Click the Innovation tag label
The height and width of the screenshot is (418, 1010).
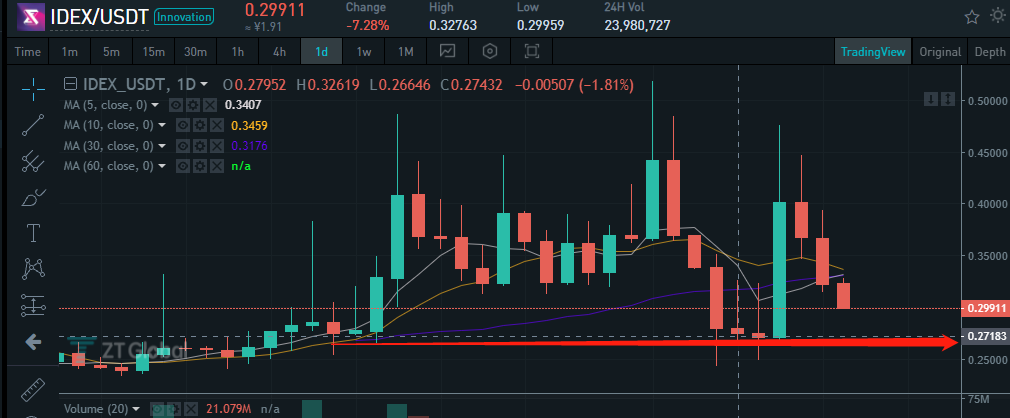click(185, 17)
